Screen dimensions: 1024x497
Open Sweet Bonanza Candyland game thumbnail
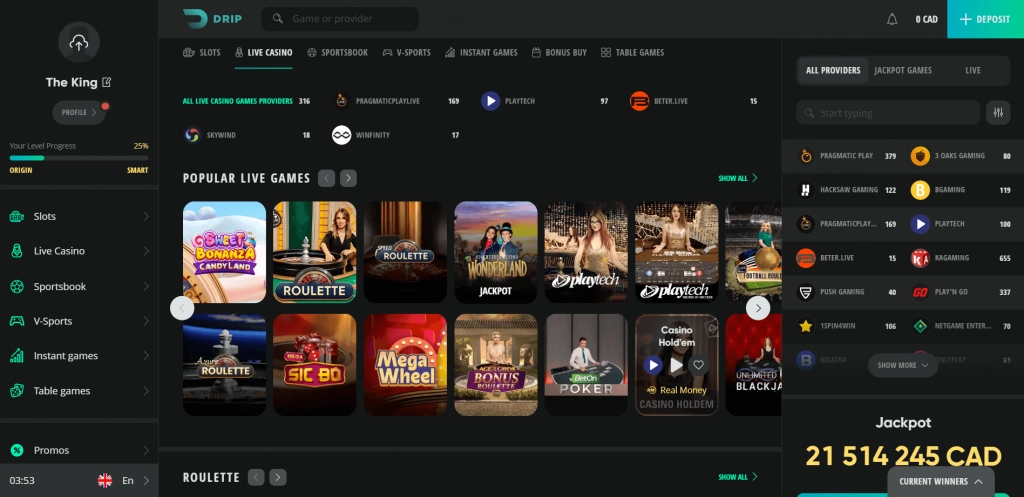pos(225,252)
